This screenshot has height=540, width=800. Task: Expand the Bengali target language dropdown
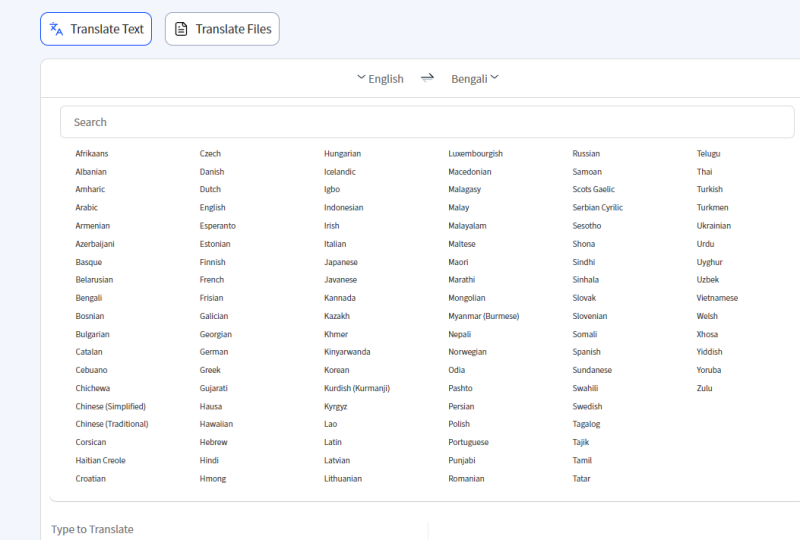(474, 79)
